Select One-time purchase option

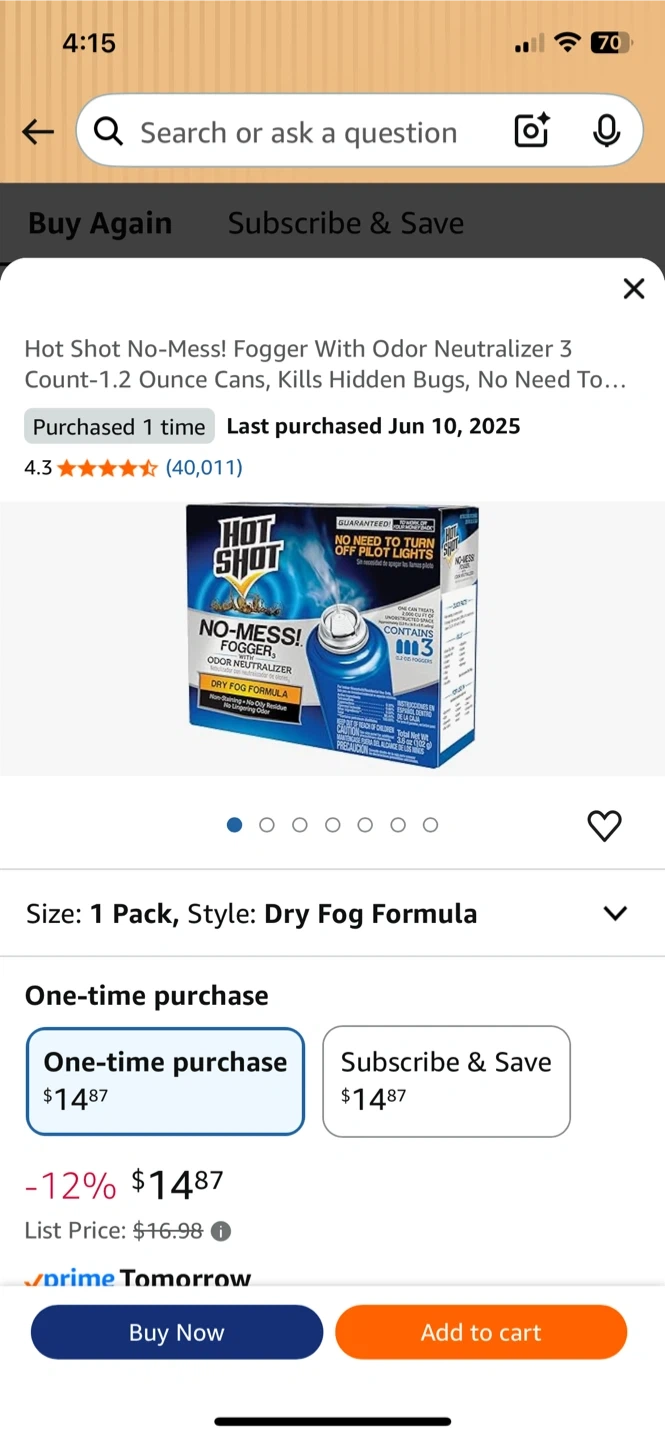[x=165, y=1081]
